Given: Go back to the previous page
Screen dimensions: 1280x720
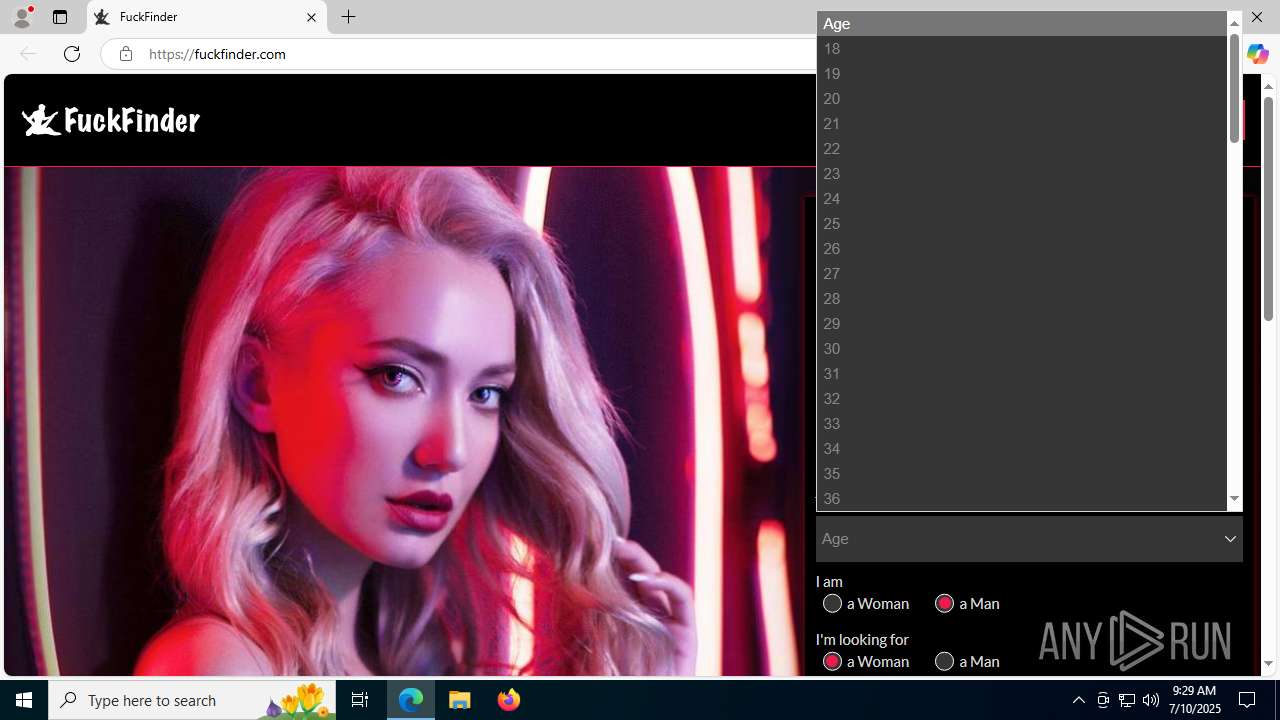Looking at the screenshot, I should pos(28,54).
